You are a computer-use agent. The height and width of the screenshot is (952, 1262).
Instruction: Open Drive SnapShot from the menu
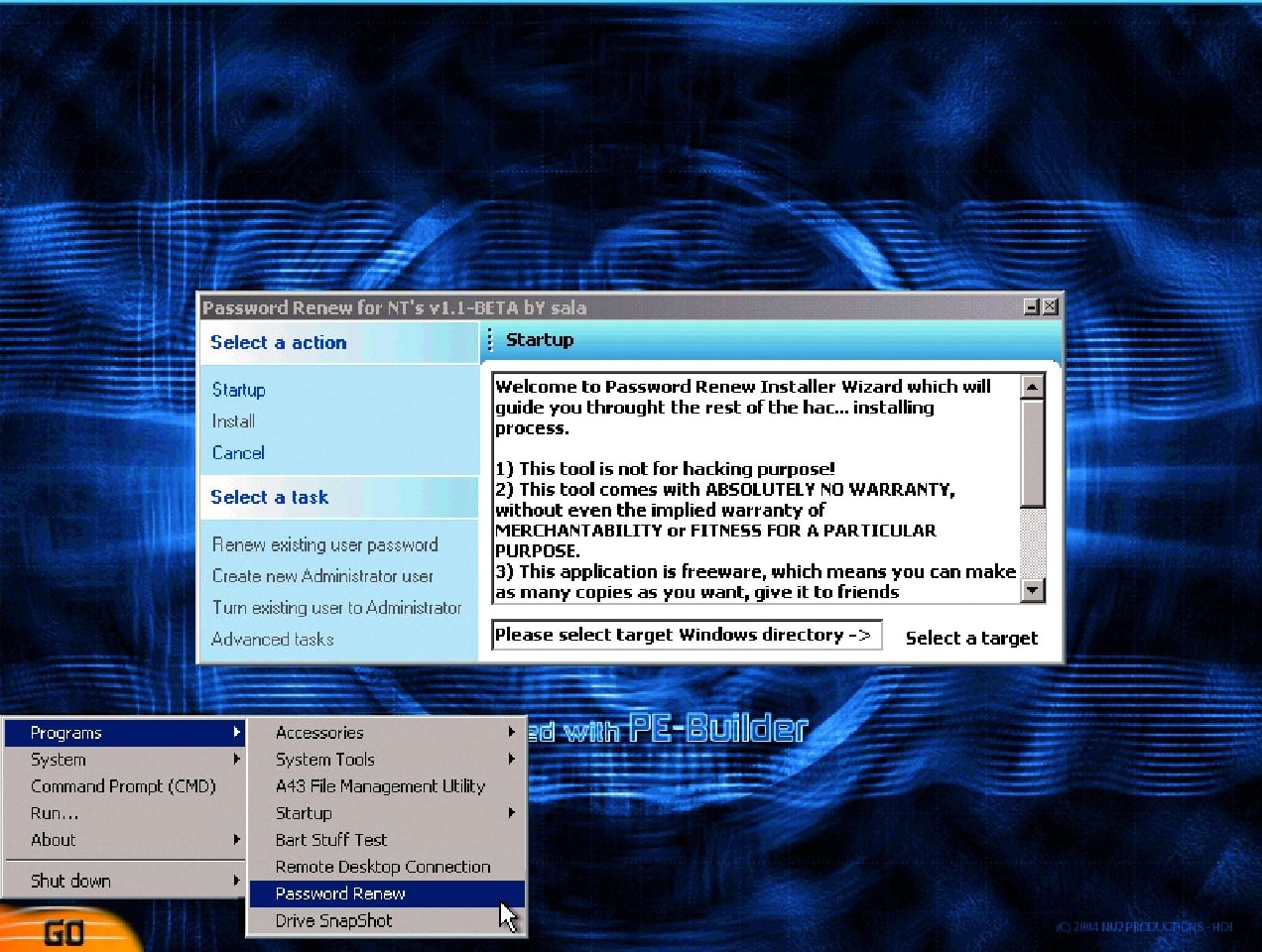coord(333,920)
